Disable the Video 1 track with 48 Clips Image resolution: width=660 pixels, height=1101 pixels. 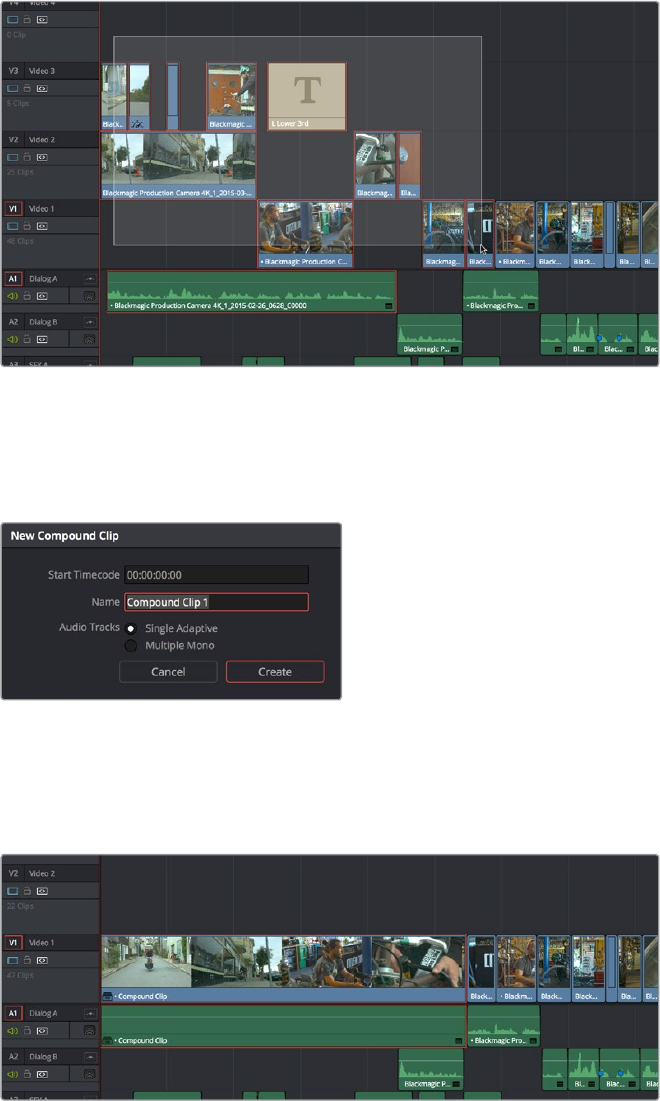pyautogui.click(x=13, y=226)
